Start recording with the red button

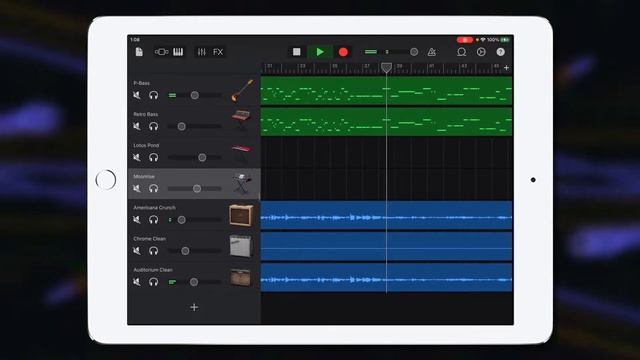pos(343,52)
